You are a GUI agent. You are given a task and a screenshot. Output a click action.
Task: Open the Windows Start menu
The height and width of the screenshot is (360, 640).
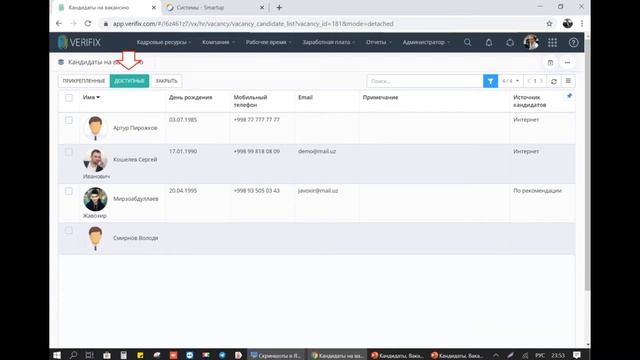tap(57, 355)
